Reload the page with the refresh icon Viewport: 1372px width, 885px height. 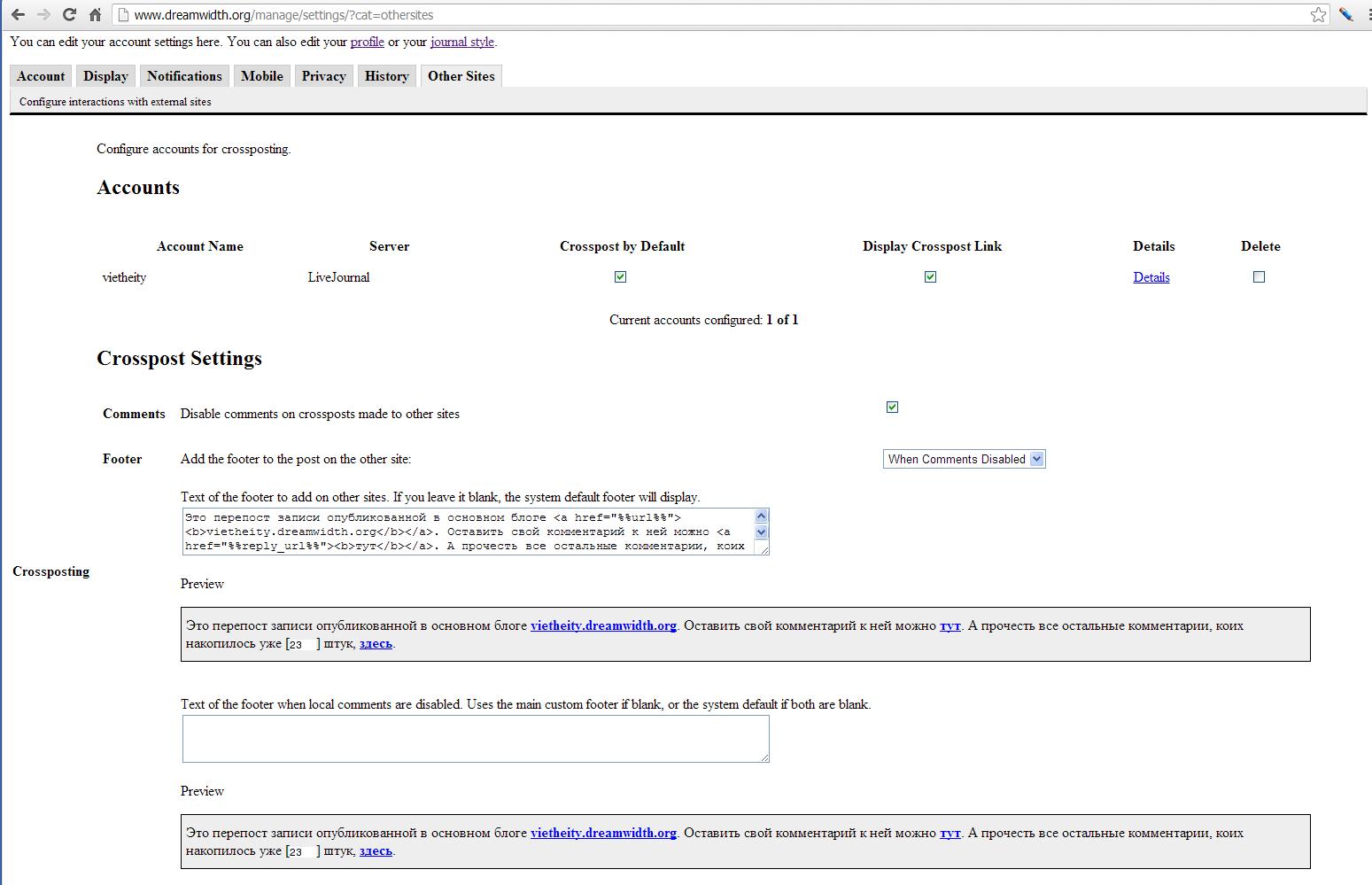pyautogui.click(x=69, y=15)
